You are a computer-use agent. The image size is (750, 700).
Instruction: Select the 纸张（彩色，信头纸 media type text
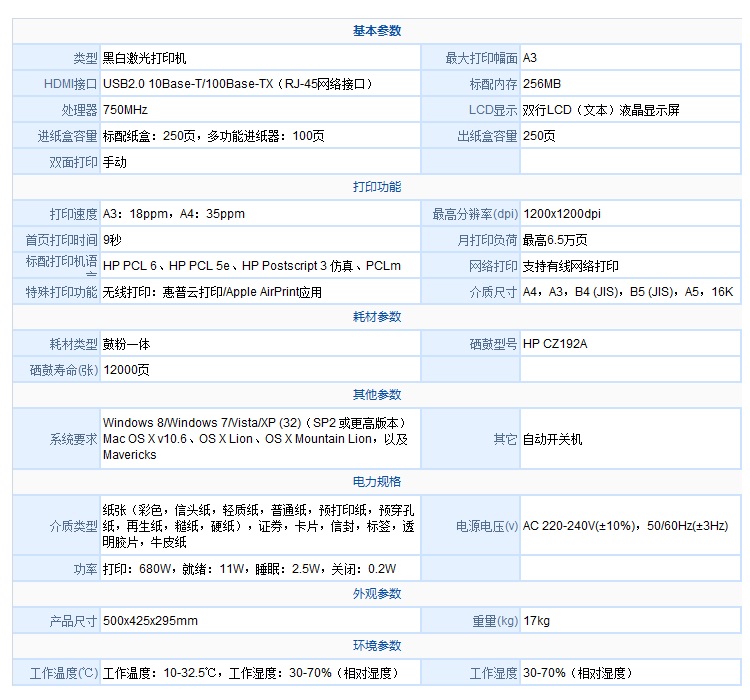coord(258,526)
